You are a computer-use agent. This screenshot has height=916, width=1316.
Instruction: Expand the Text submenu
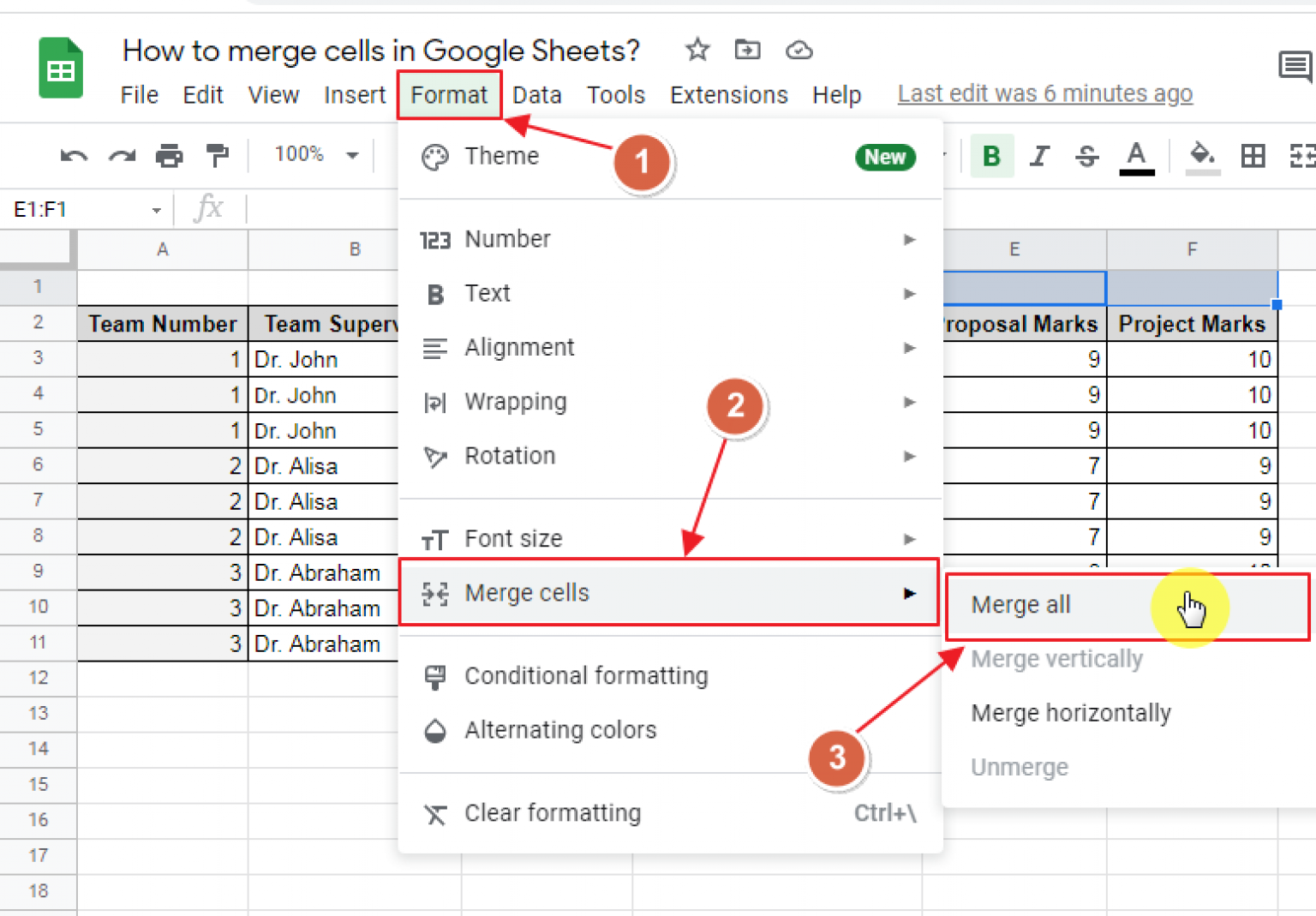coord(670,294)
